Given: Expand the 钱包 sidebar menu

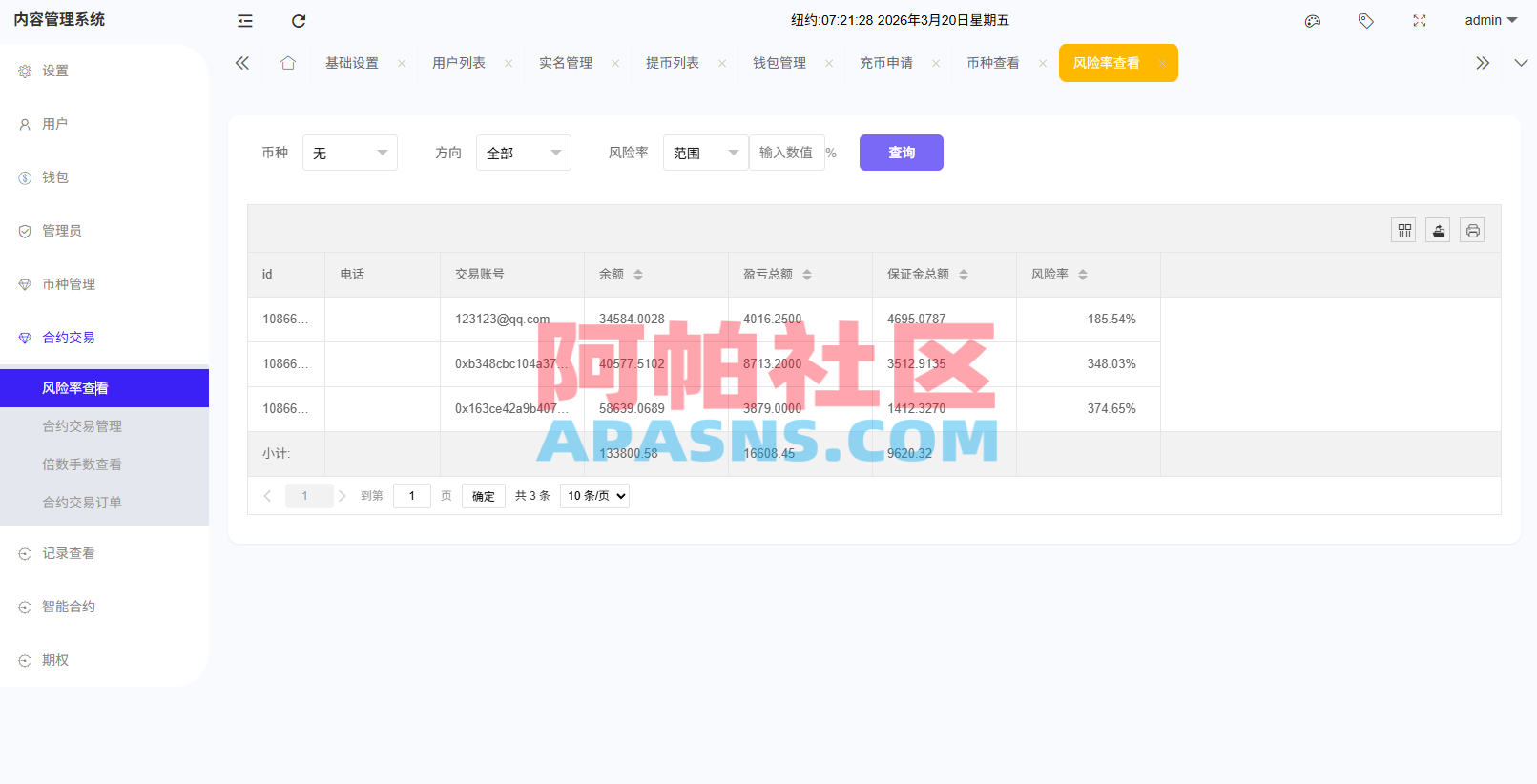Looking at the screenshot, I should pos(105,177).
